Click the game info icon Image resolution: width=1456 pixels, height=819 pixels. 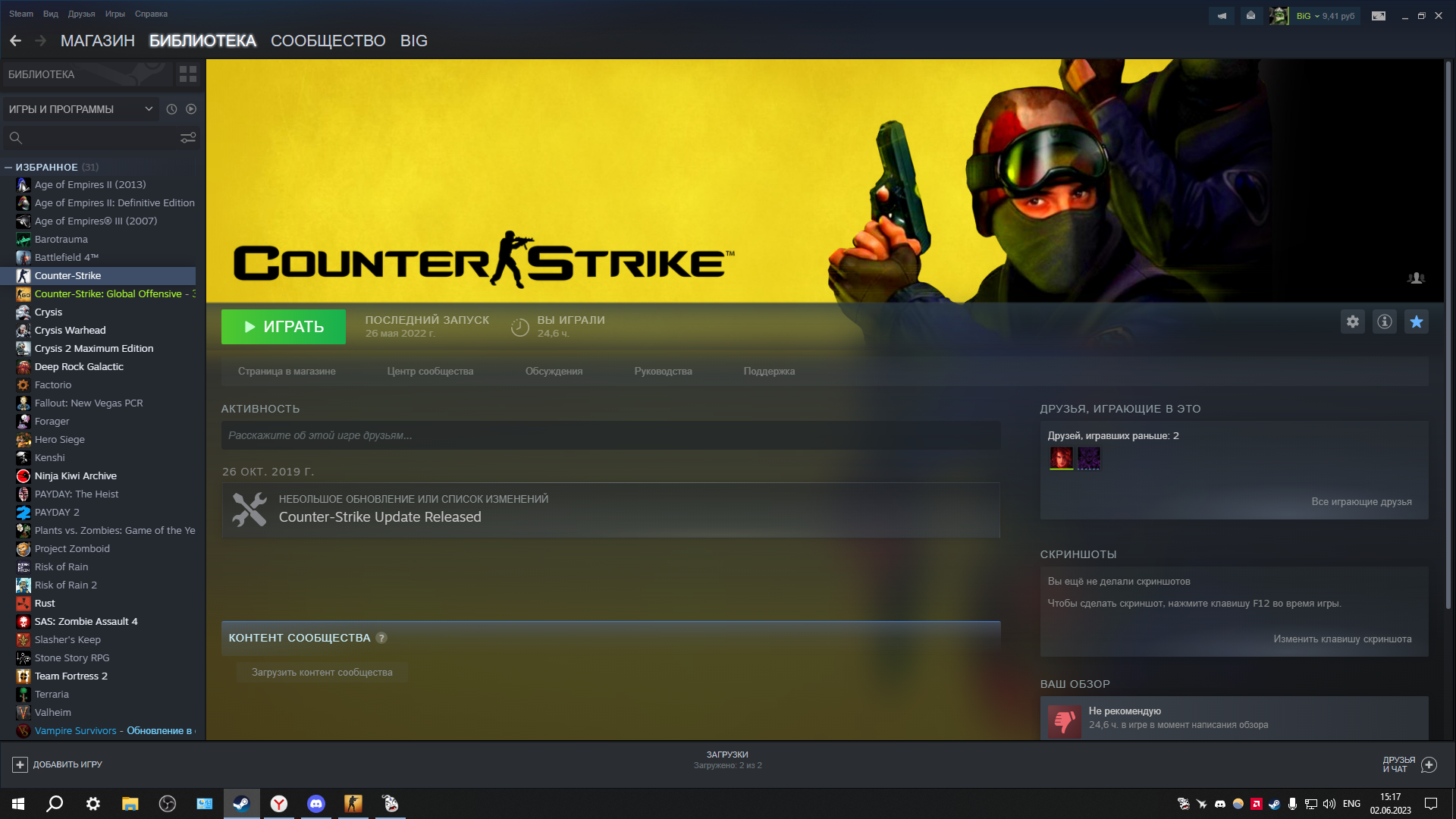tap(1384, 322)
